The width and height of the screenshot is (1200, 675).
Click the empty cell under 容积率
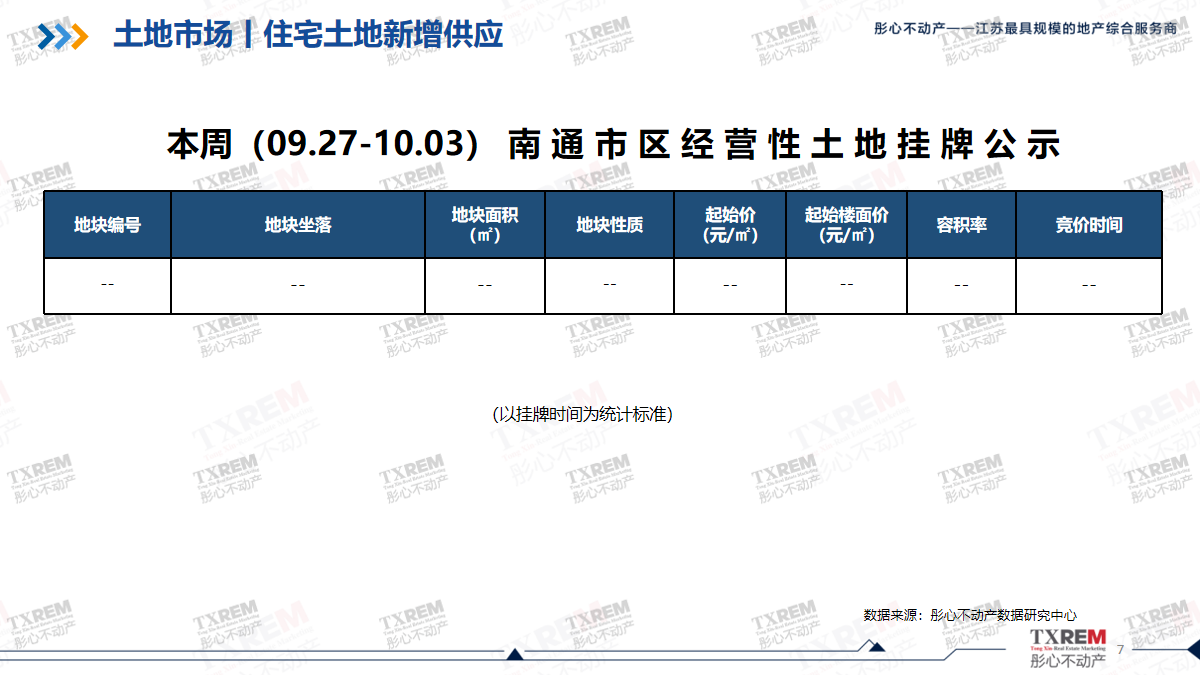coord(962,286)
